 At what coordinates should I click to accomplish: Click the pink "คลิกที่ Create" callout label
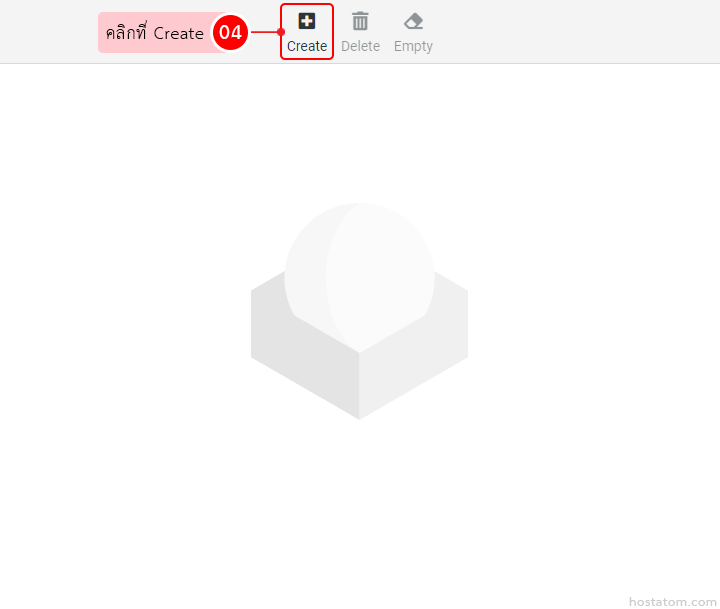pos(156,33)
